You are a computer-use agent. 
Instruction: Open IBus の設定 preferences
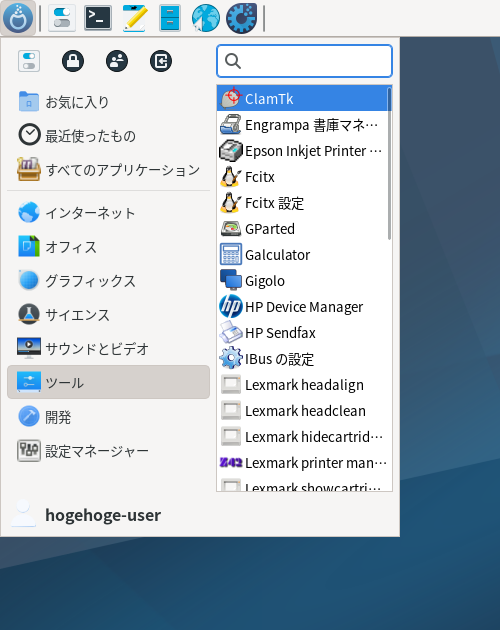[x=302, y=358]
